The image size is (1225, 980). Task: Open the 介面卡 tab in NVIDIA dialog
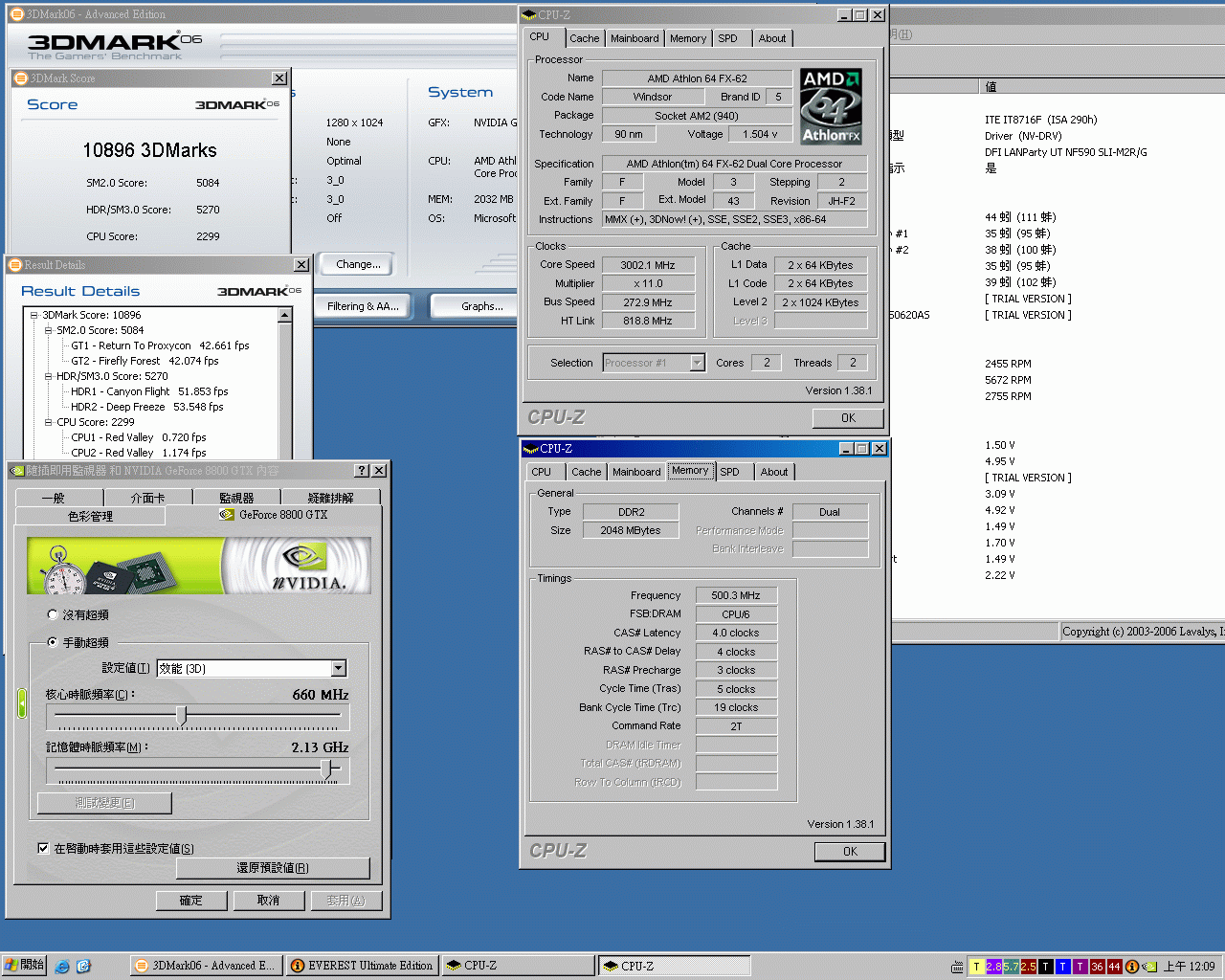[x=148, y=498]
